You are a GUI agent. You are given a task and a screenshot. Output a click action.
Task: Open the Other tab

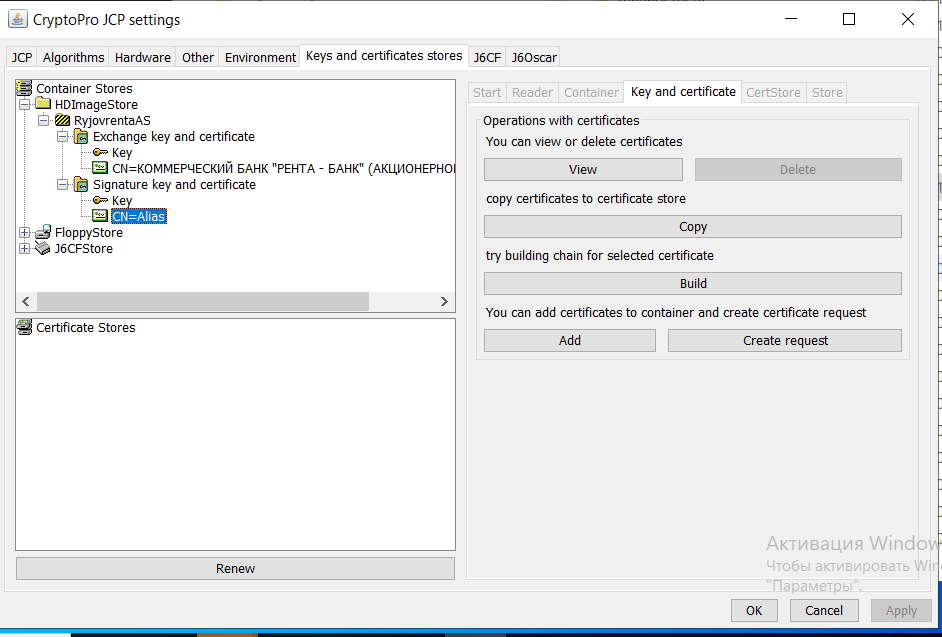[x=198, y=57]
